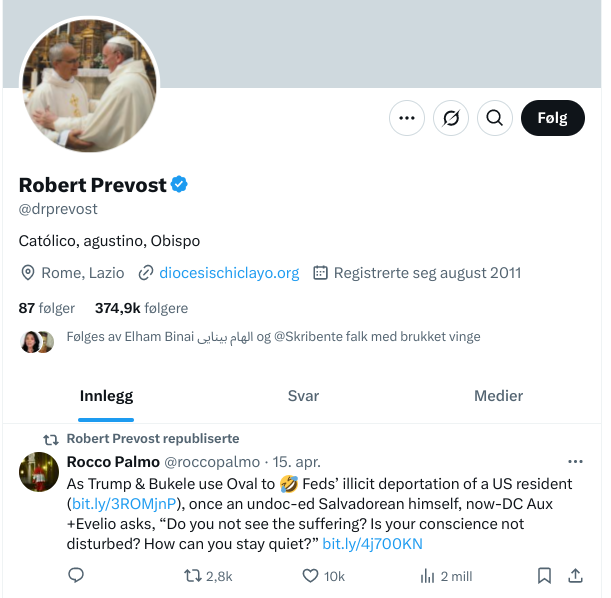This screenshot has height=598, width=611.
Task: Click the Grok circle-slash icon button
Action: (x=451, y=118)
